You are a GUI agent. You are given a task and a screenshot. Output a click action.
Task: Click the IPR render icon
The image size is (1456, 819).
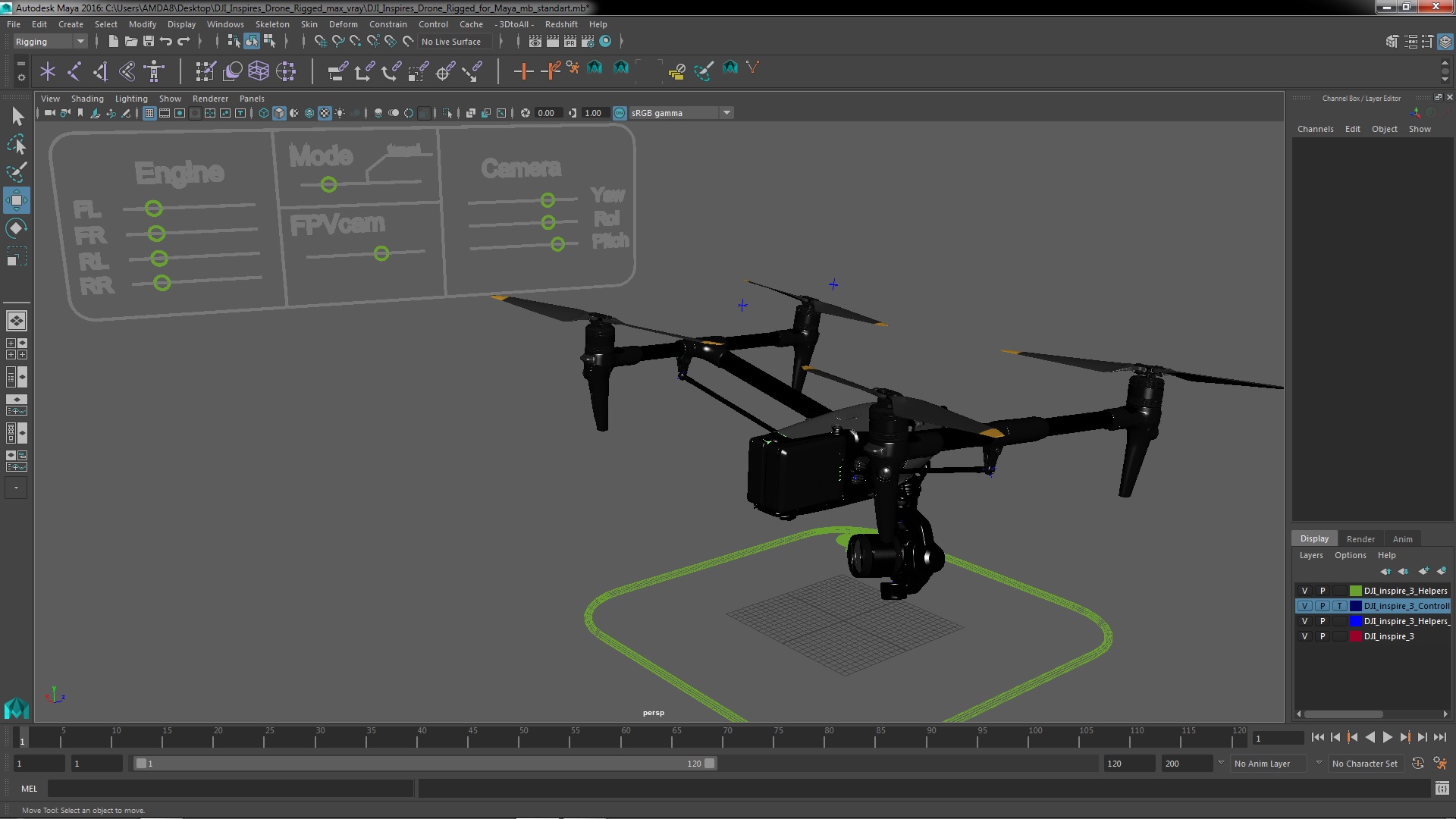tap(570, 42)
